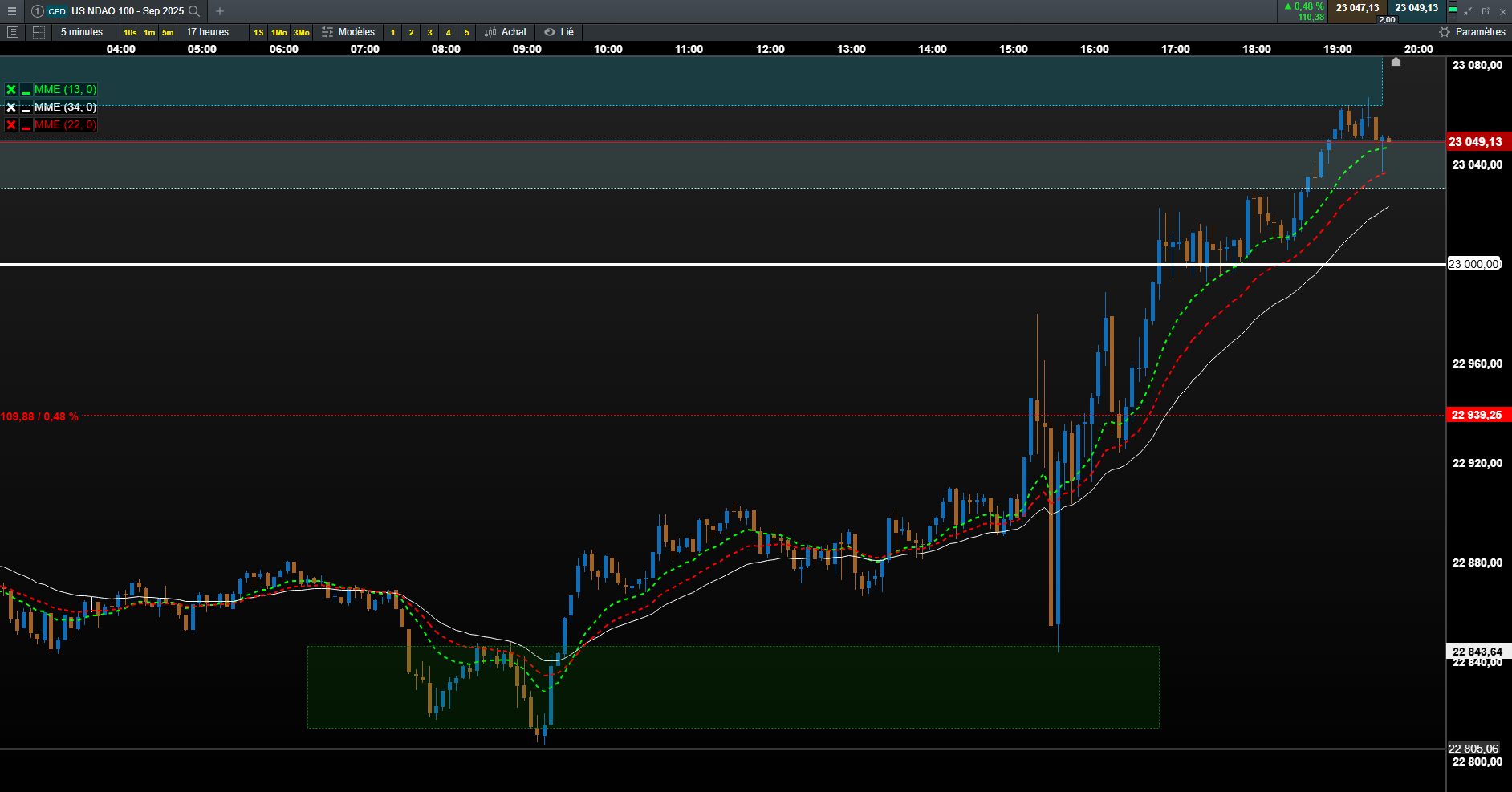
Task: Detach chart with the pop-out window icon
Action: pyautogui.click(x=1486, y=11)
